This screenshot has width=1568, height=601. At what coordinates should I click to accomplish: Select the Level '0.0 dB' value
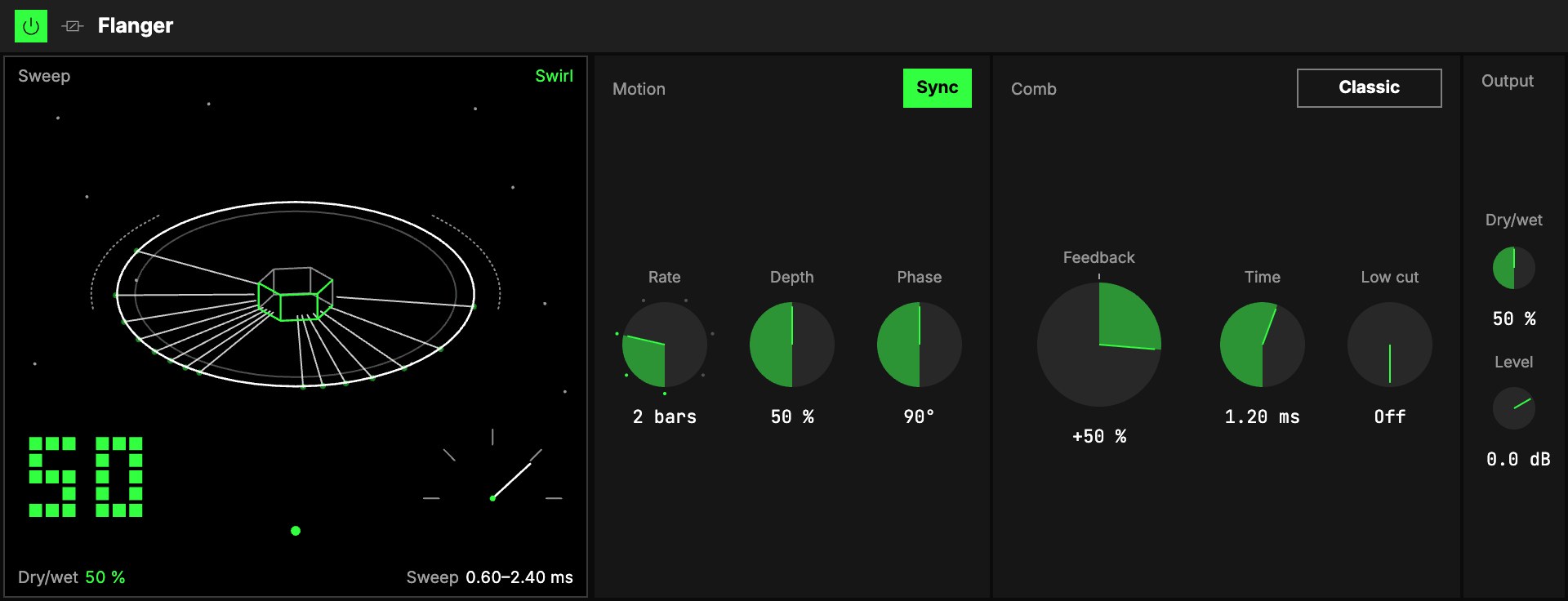pyautogui.click(x=1518, y=460)
